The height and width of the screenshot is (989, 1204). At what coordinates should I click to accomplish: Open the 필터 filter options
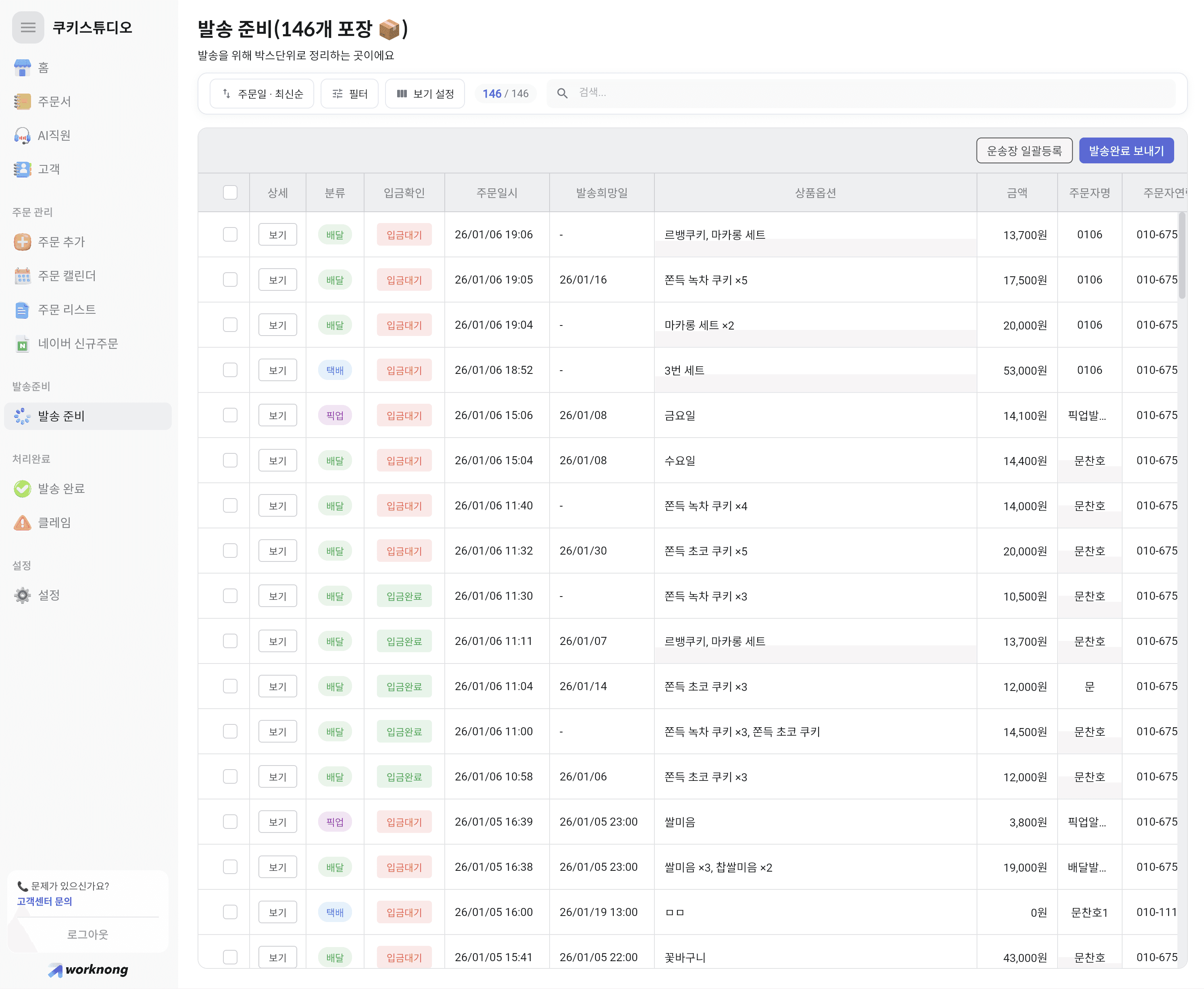(x=349, y=94)
